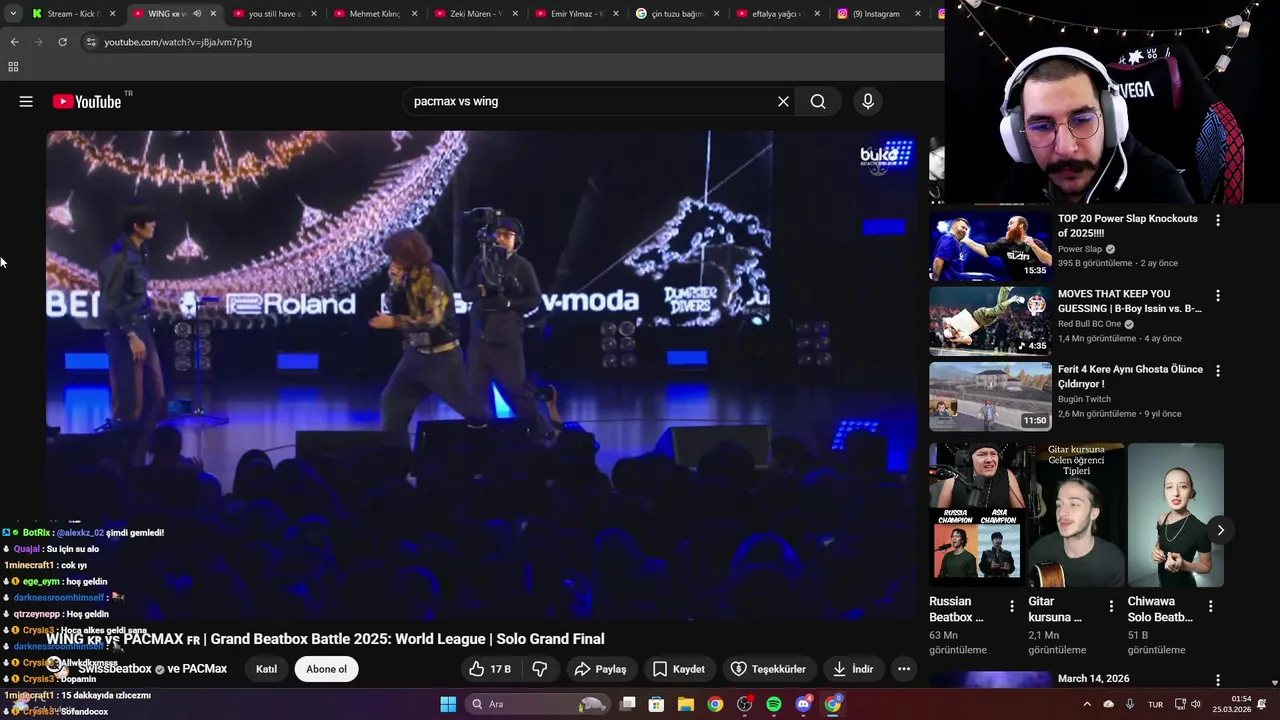Open Chiwawa Solo Beatbox short thumbnail
The width and height of the screenshot is (1280, 720).
[1176, 515]
